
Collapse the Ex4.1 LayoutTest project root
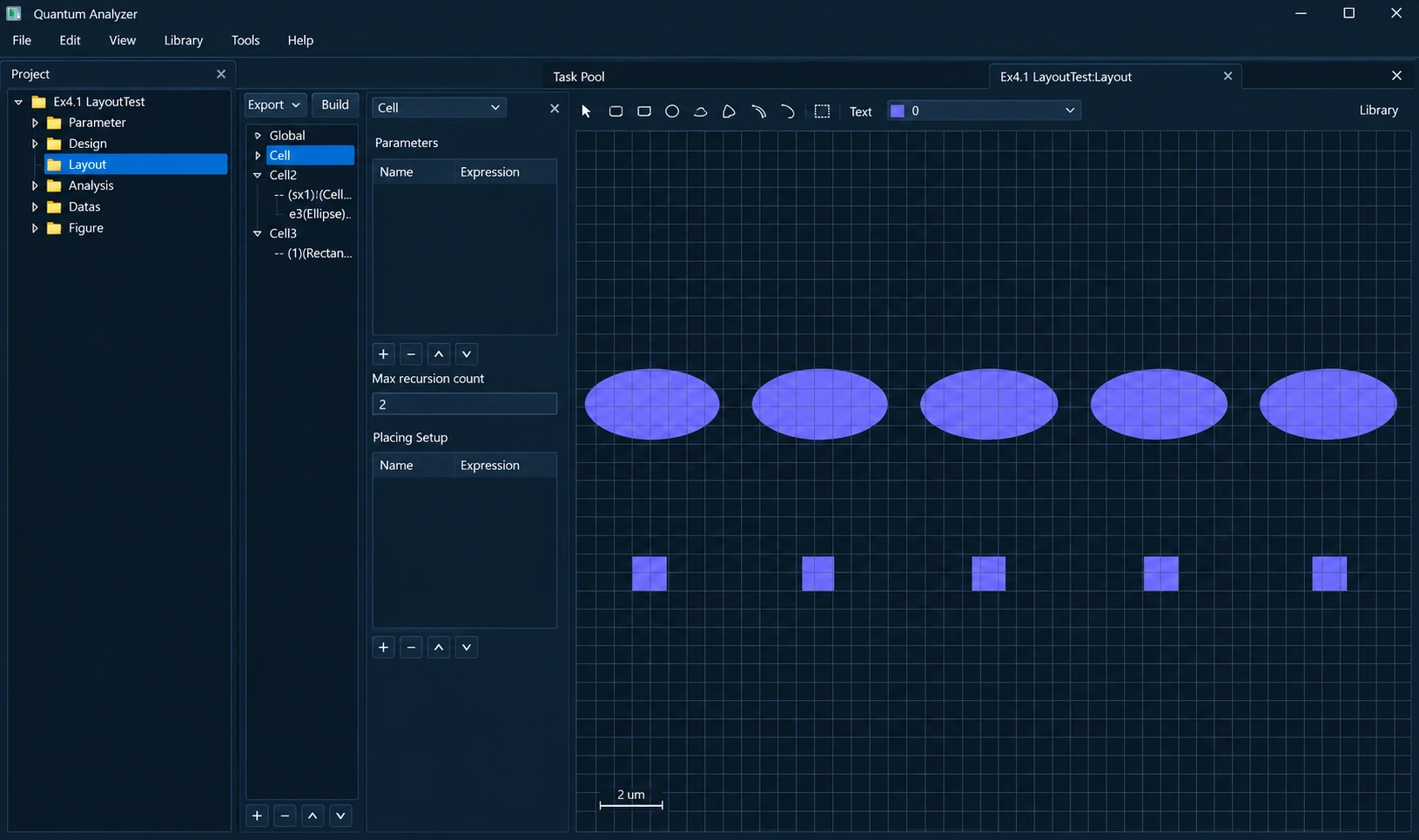click(18, 102)
